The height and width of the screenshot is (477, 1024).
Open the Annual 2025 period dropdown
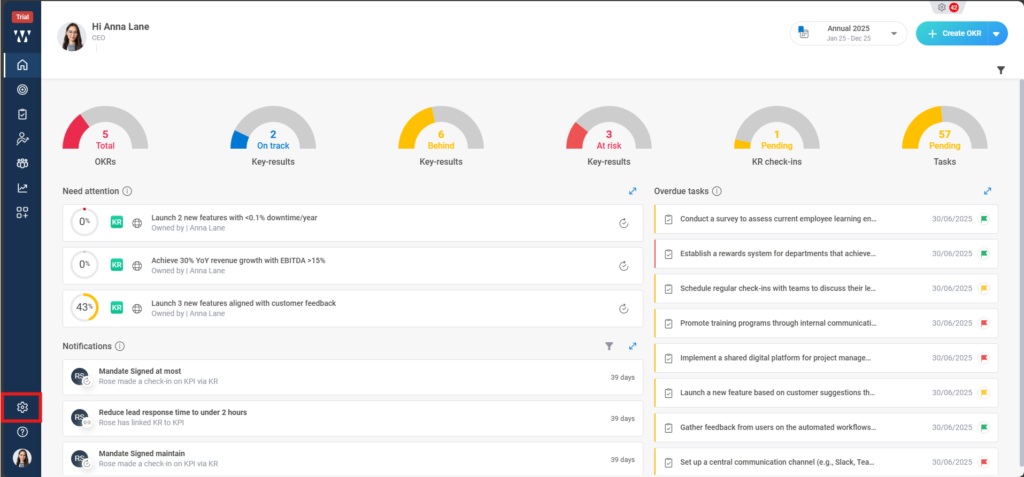coord(849,33)
